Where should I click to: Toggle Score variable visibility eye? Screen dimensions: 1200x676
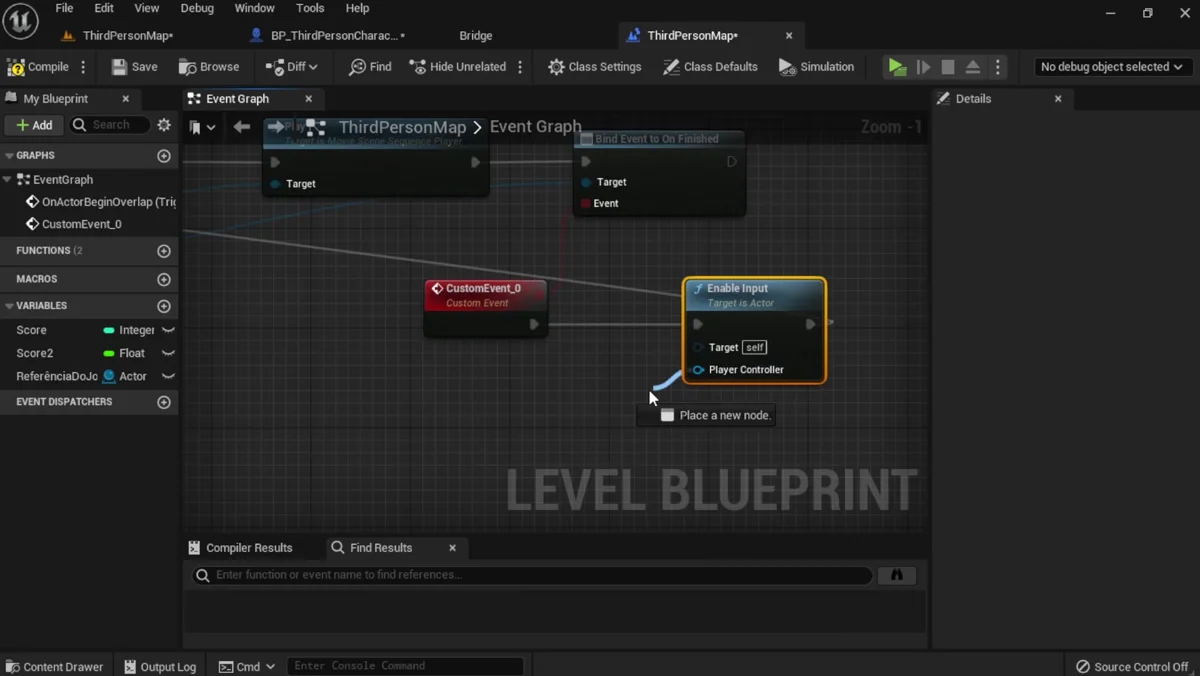coord(168,330)
